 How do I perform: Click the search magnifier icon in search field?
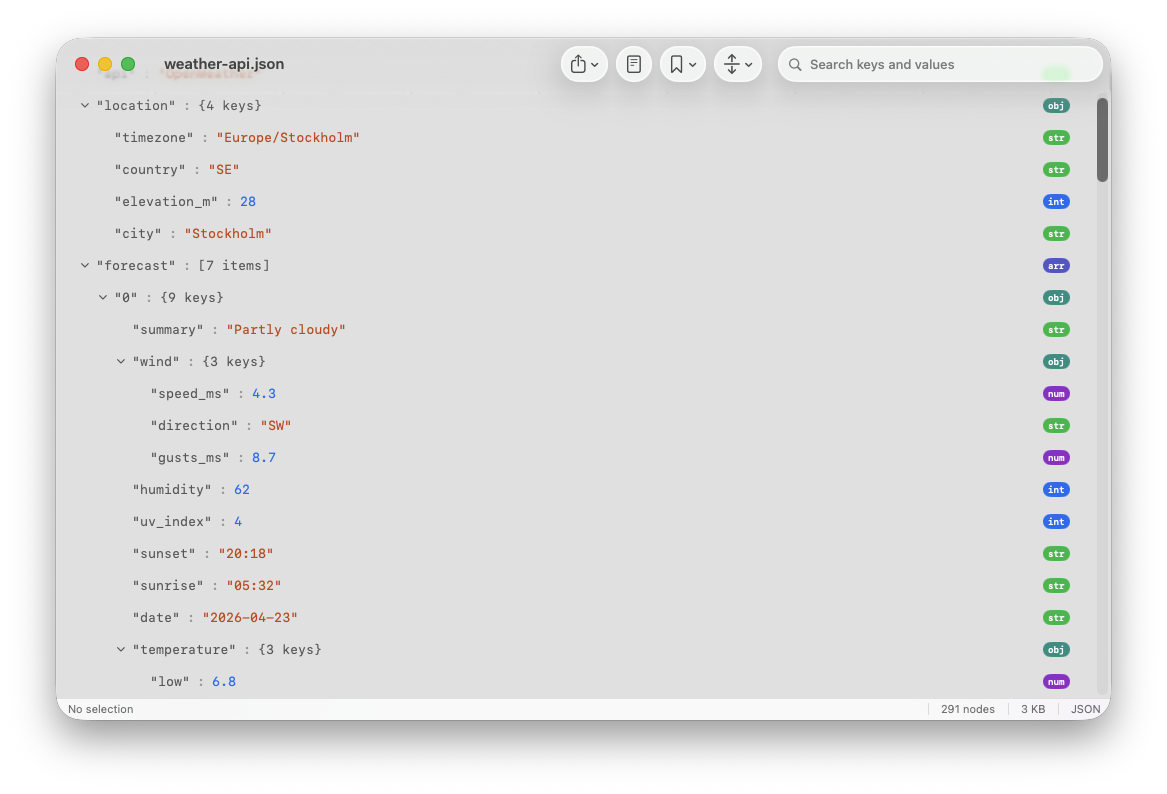click(x=794, y=64)
